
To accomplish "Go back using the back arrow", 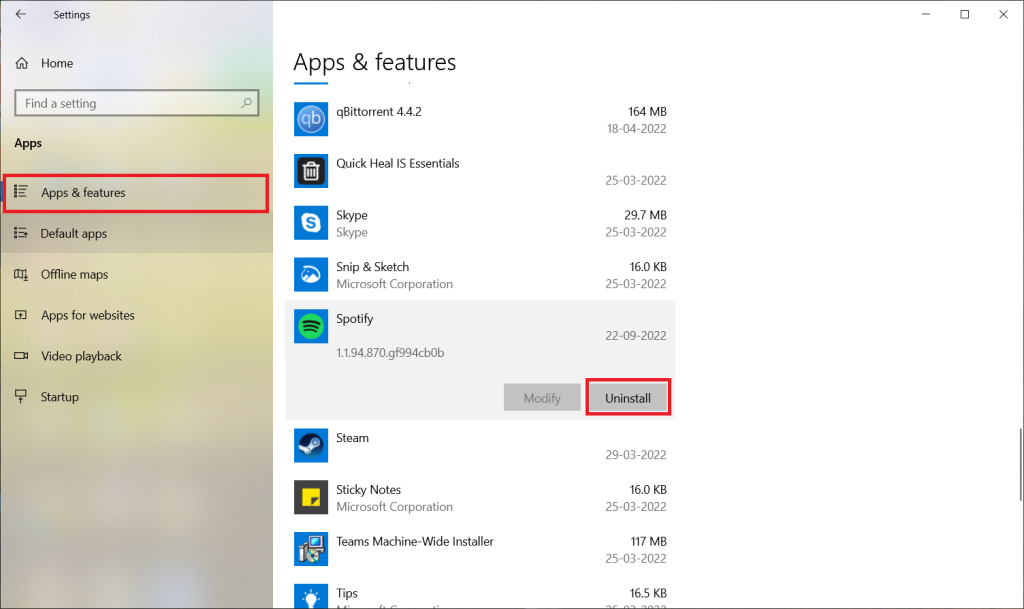I will (21, 15).
